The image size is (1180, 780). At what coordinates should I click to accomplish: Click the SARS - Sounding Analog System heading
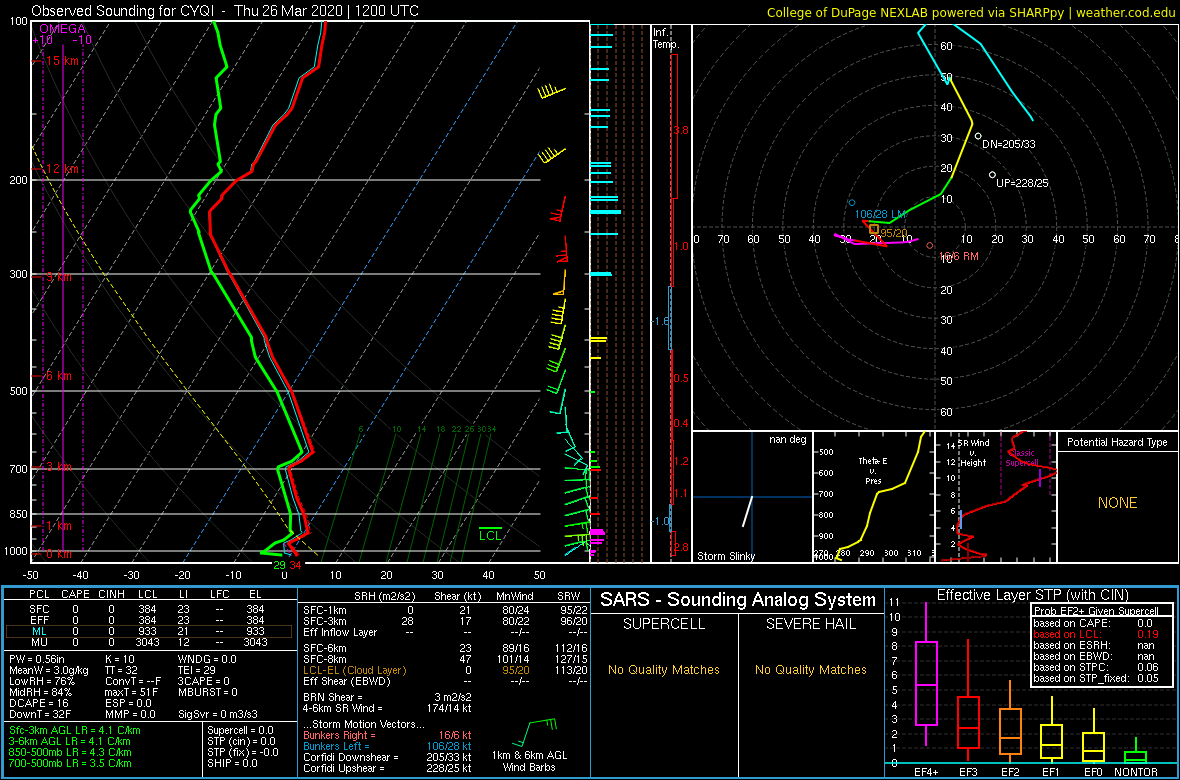[x=738, y=601]
